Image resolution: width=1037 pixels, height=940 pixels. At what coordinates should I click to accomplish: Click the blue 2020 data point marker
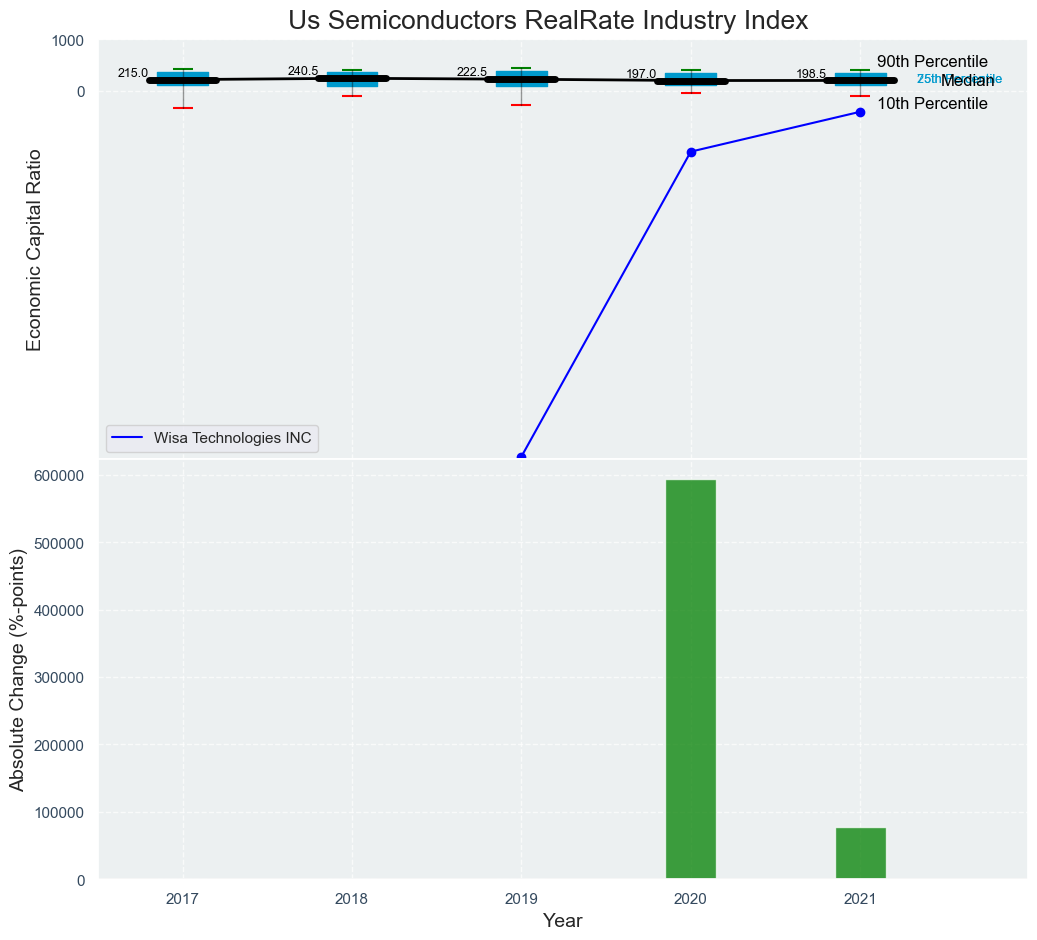pos(691,152)
